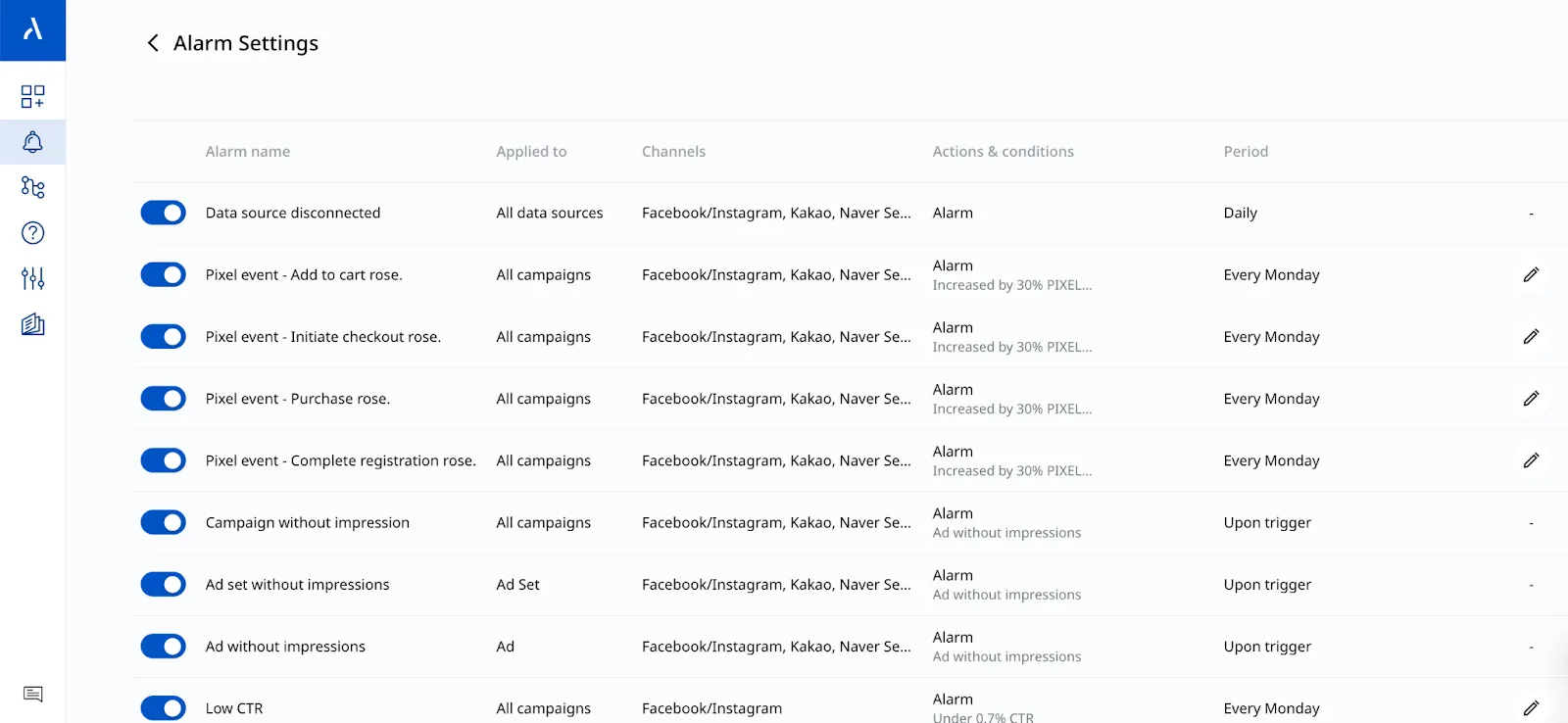Select Pixel event - Initiate checkout rose. text
The width and height of the screenshot is (1568, 723).
pyautogui.click(x=323, y=336)
